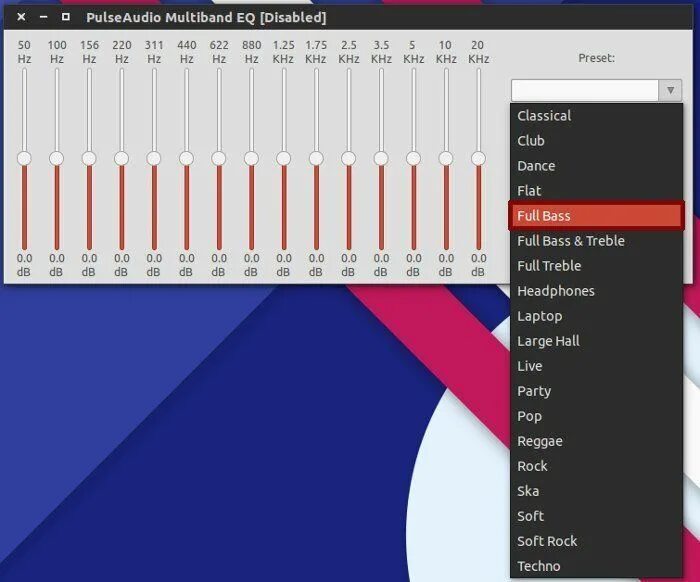Image resolution: width=700 pixels, height=582 pixels.
Task: Pick the Full Treble preset
Action: coord(596,266)
